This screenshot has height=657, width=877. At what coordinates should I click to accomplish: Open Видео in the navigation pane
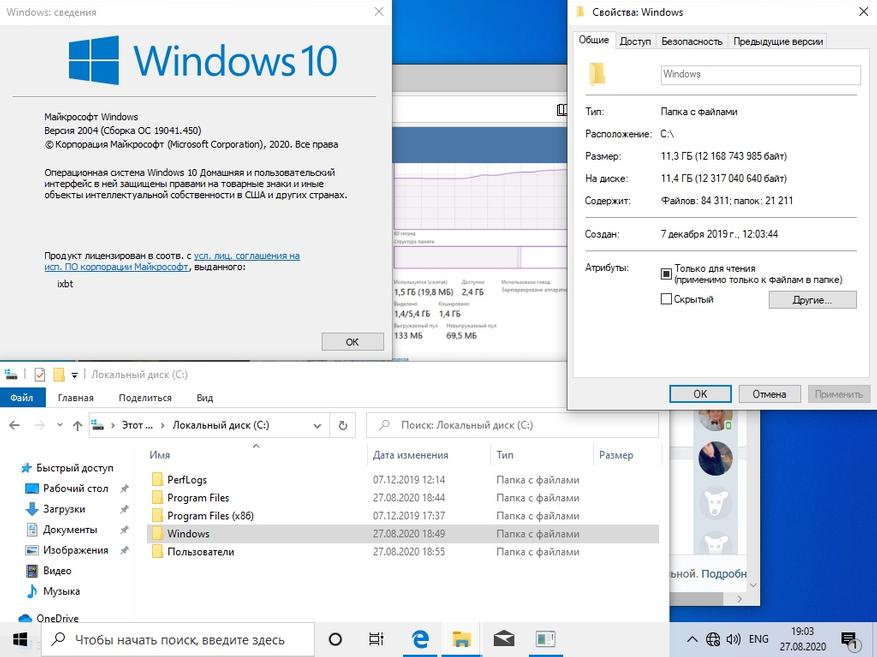click(x=56, y=570)
